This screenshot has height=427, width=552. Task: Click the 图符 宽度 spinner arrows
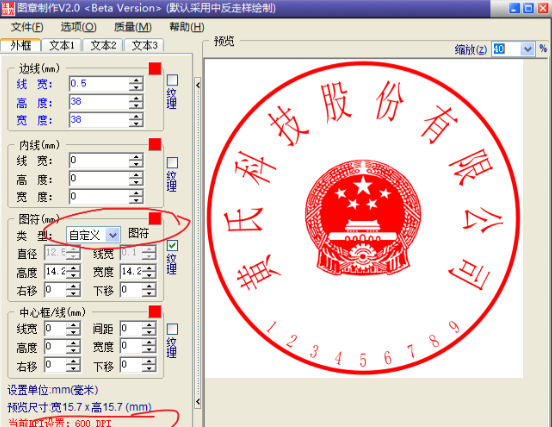[149, 272]
